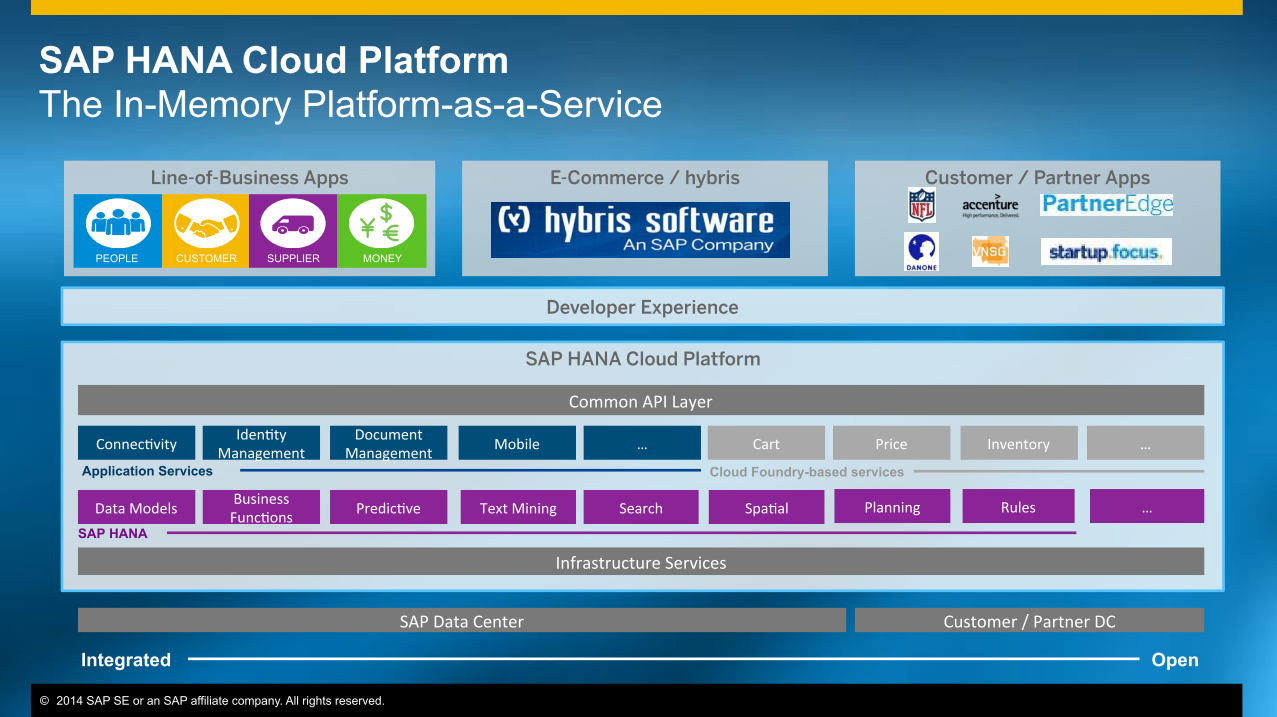Click the Predictive box
This screenshot has width=1277, height=717.
pyautogui.click(x=388, y=507)
